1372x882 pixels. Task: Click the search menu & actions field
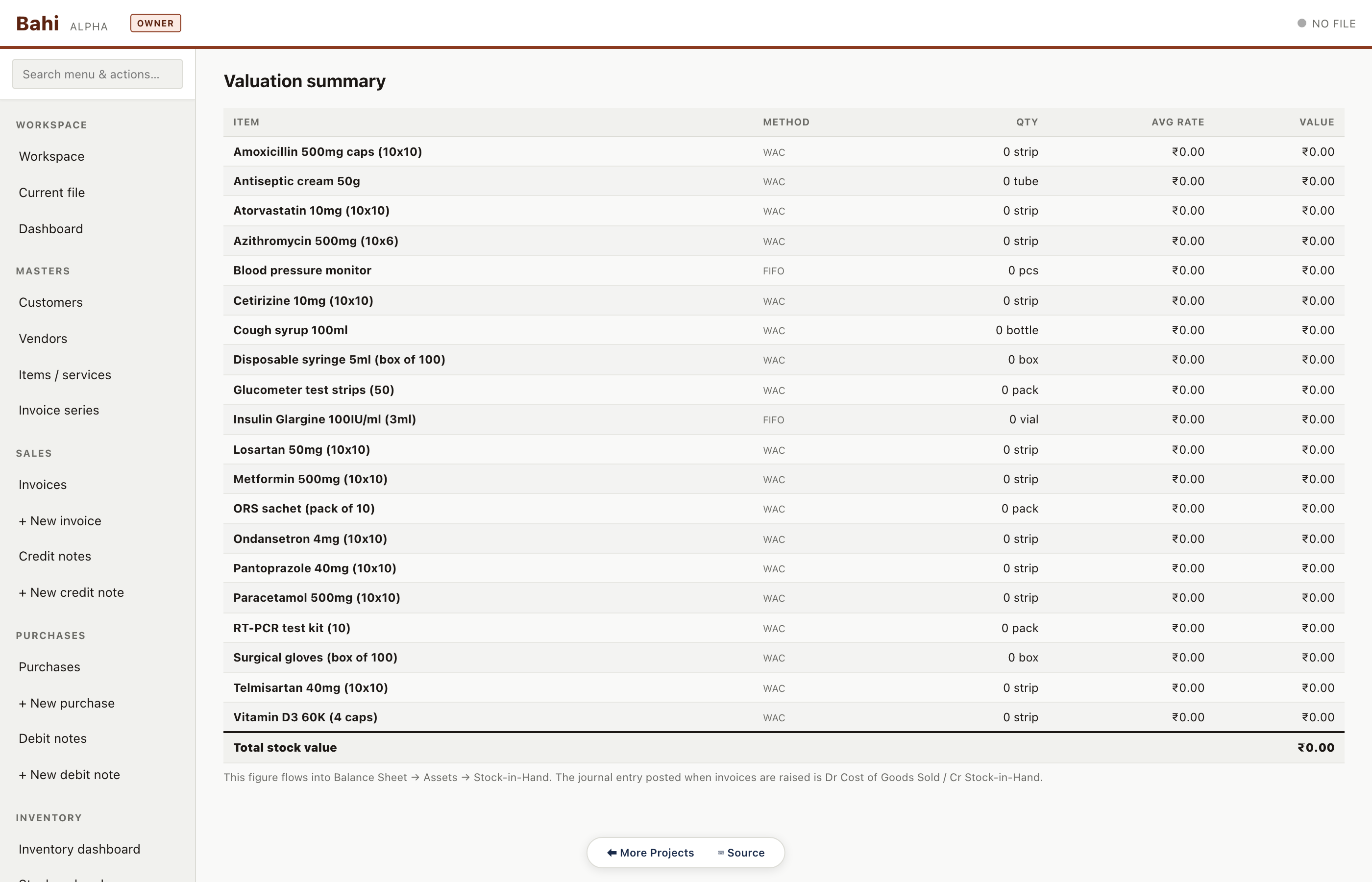(x=97, y=74)
